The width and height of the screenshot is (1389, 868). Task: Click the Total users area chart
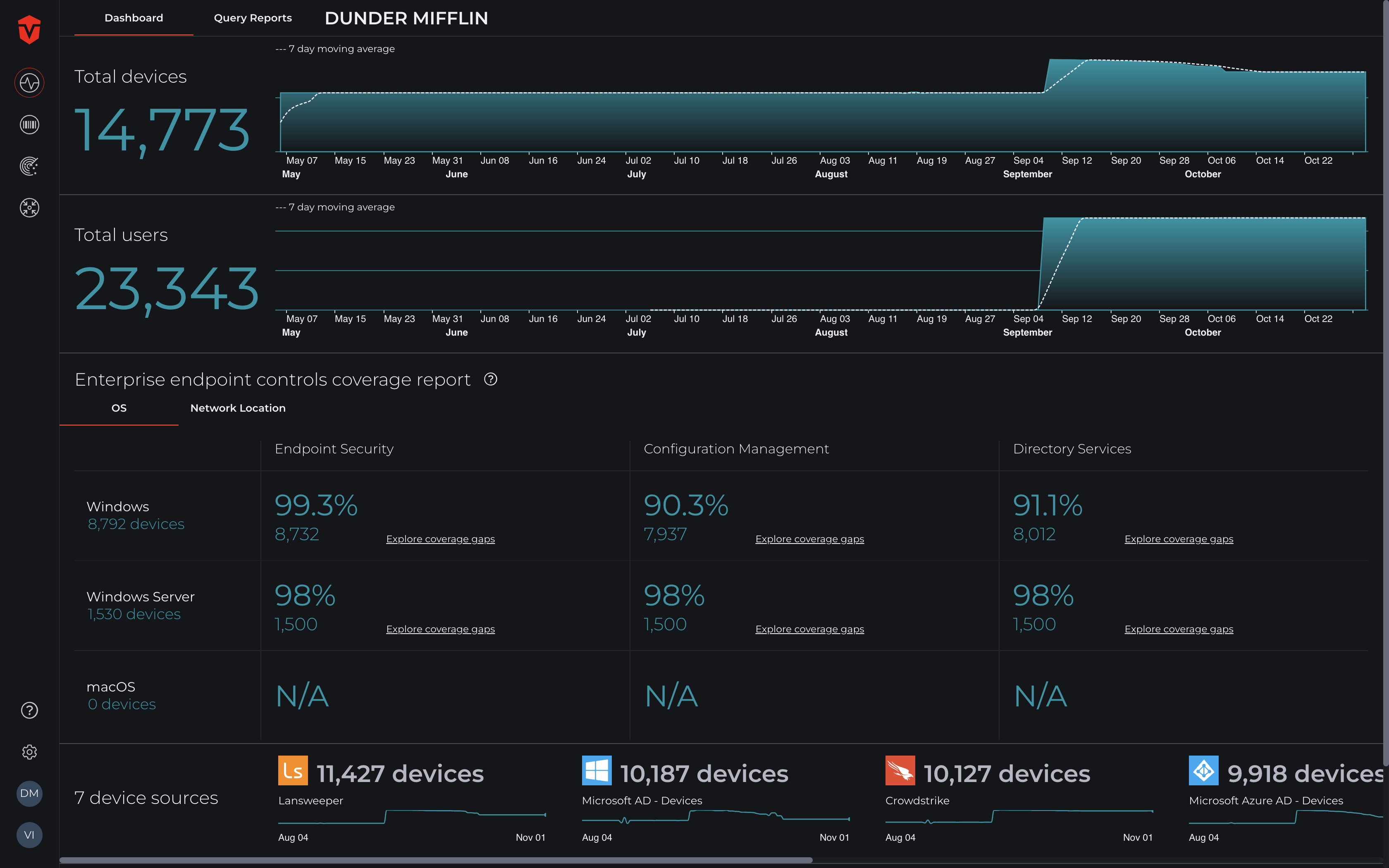[x=823, y=264]
